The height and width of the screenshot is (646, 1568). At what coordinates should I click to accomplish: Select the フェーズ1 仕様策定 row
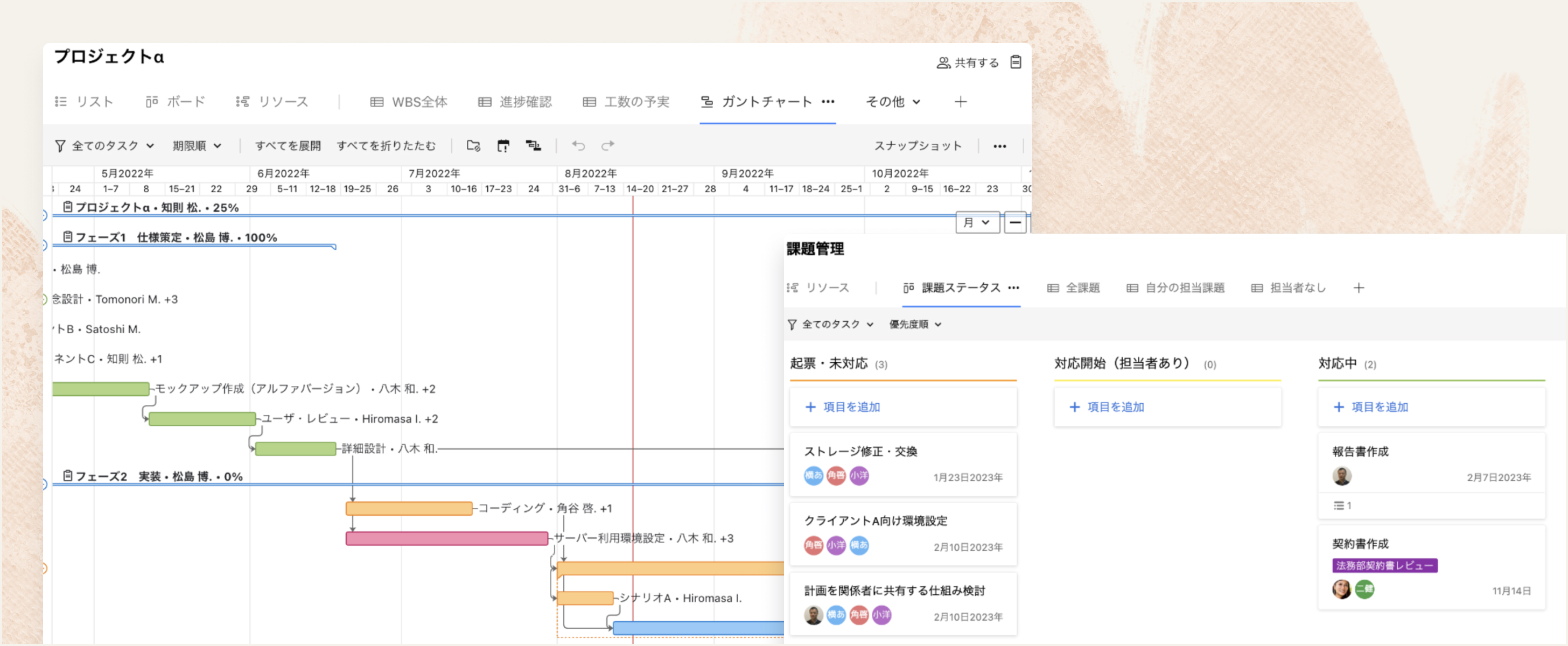point(170,237)
